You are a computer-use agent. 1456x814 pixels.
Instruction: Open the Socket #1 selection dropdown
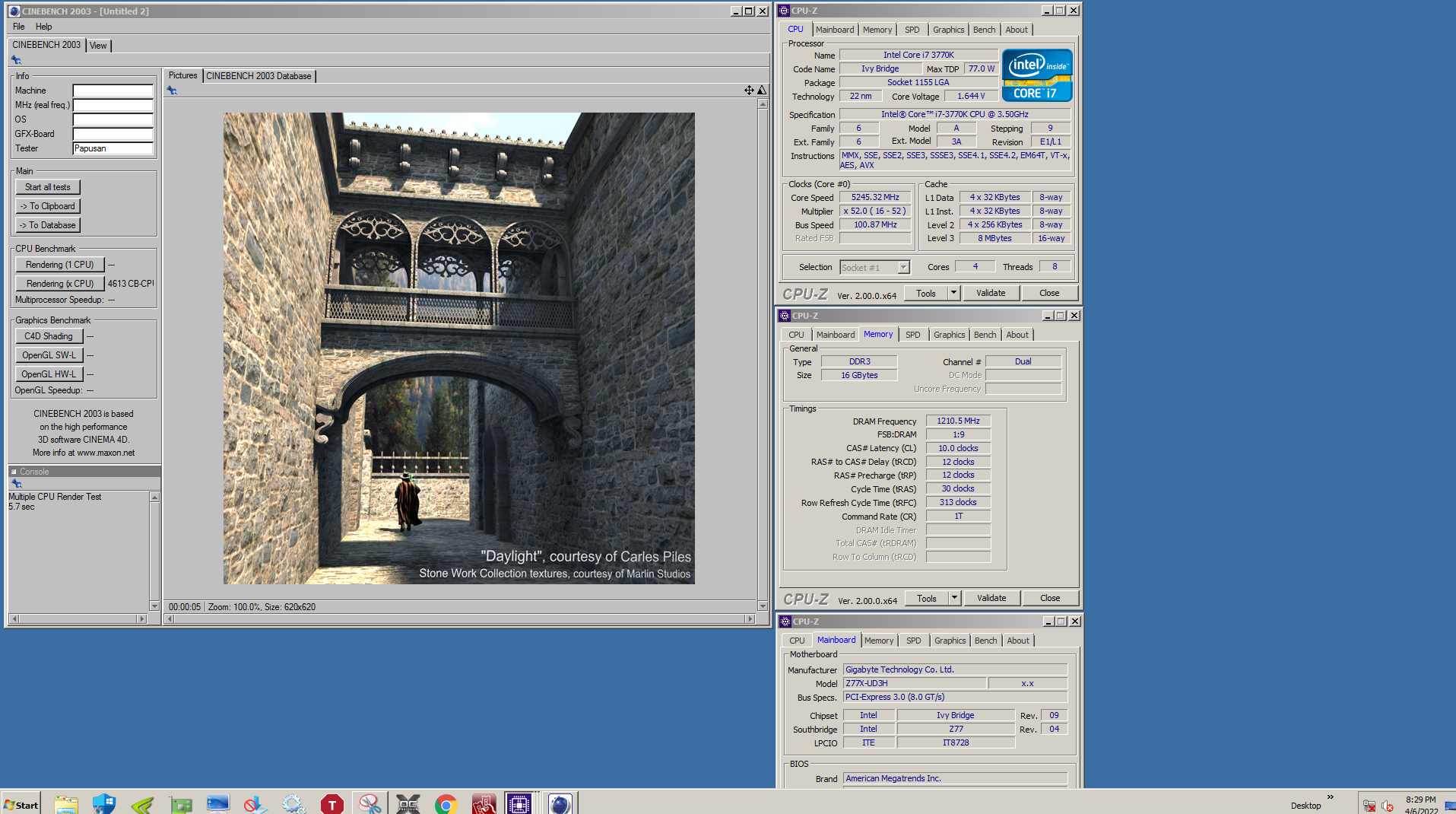(903, 267)
